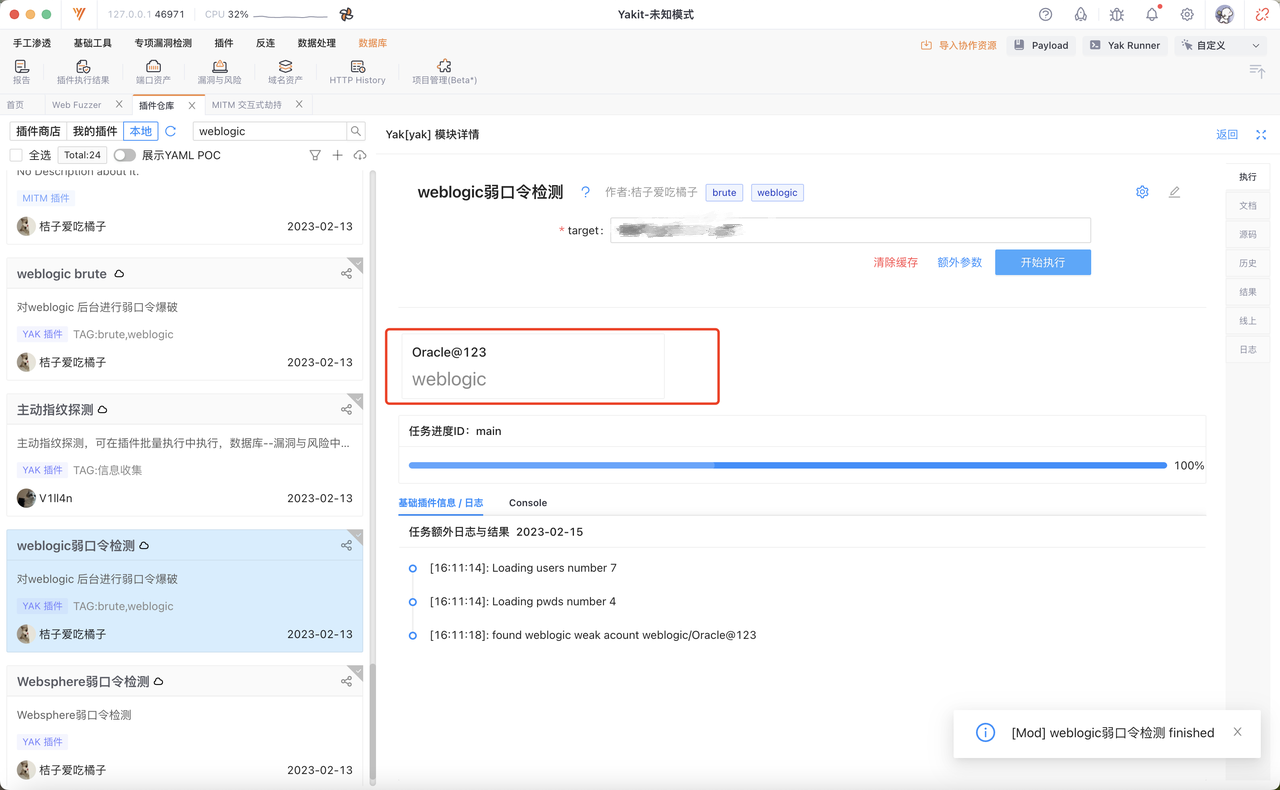
Task: Click the user avatar in title bar
Action: point(1225,15)
